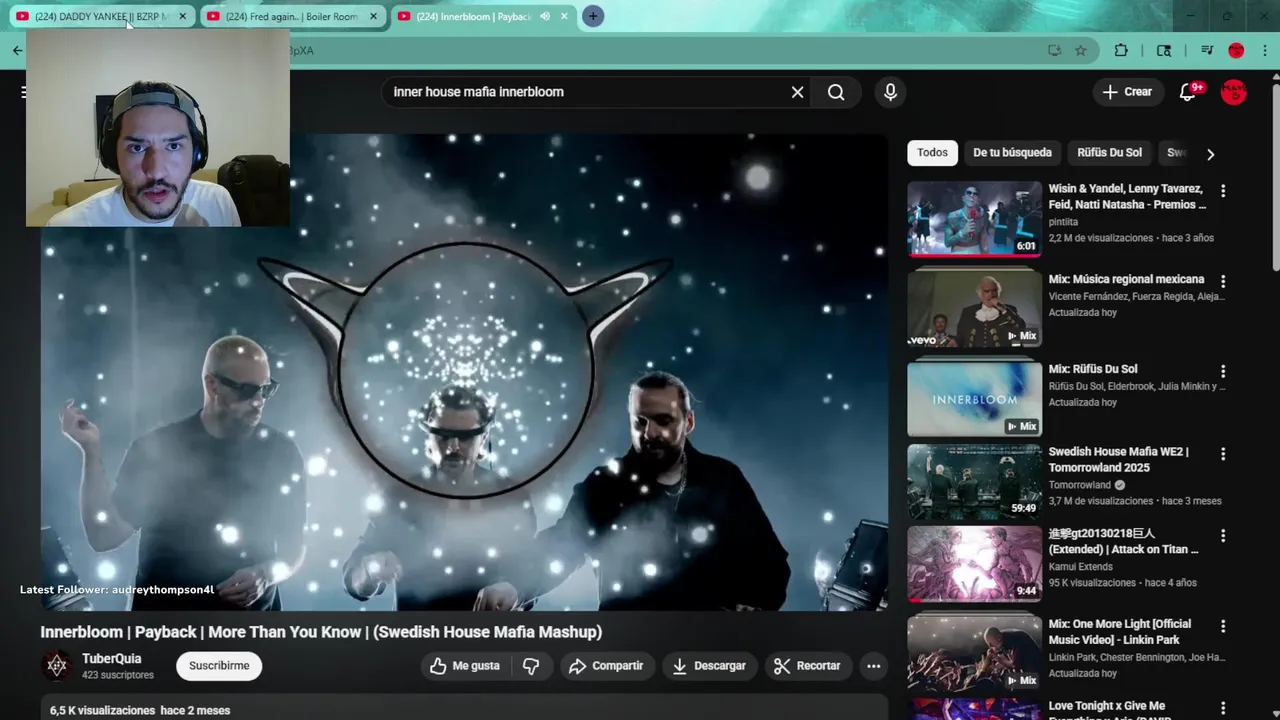
Task: Select the Rüfüs Du Sol filter chip
Action: point(1109,153)
